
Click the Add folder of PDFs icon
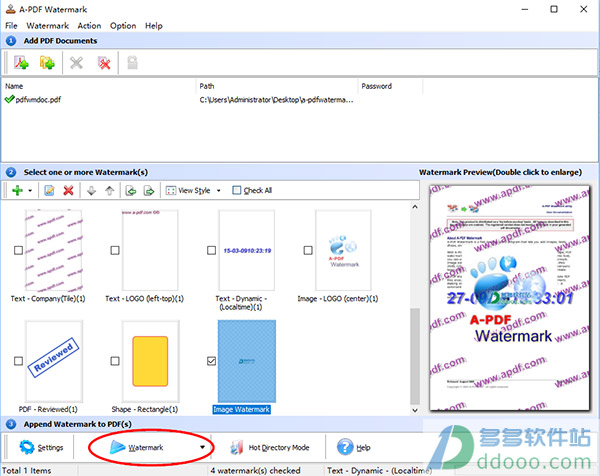[47, 62]
